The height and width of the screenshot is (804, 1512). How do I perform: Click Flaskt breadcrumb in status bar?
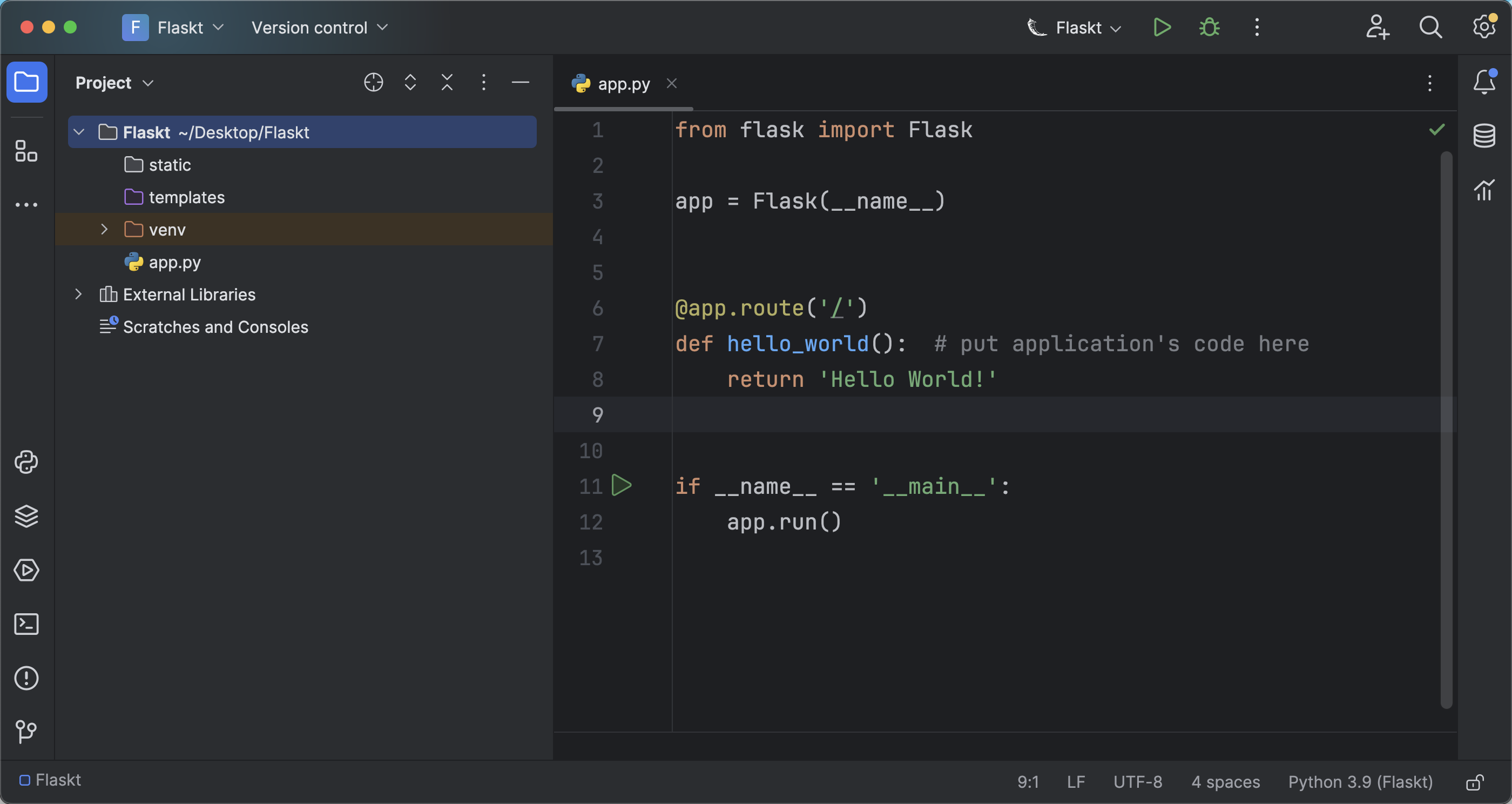50,780
